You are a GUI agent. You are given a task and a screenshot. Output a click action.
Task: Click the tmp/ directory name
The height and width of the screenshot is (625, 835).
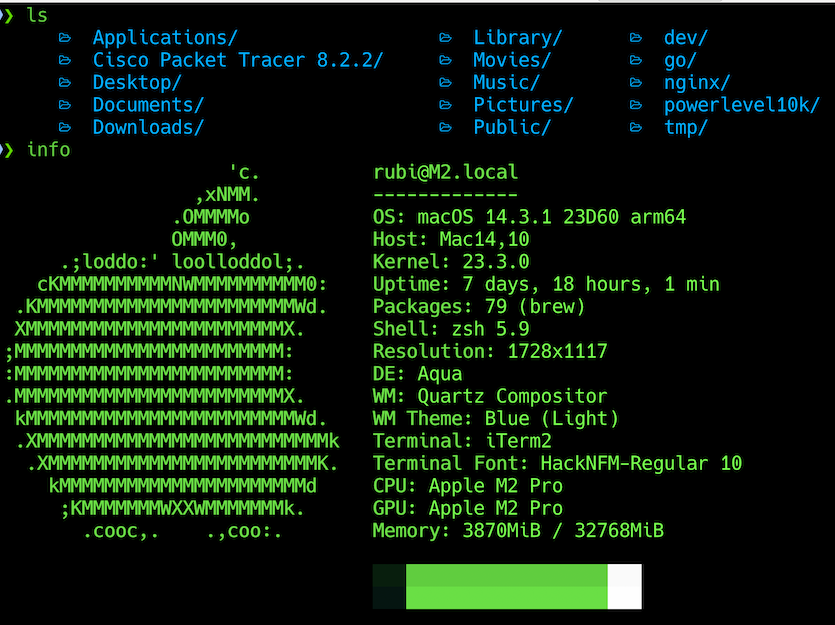pyautogui.click(x=686, y=127)
